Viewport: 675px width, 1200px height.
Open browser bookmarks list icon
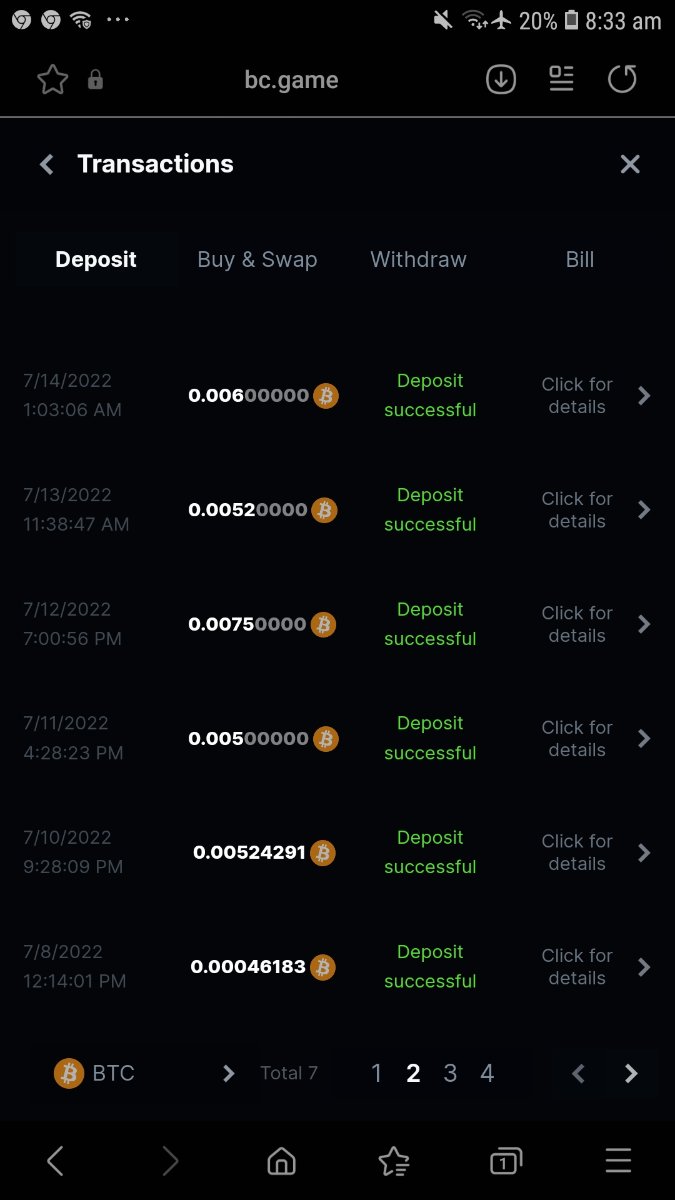394,1161
